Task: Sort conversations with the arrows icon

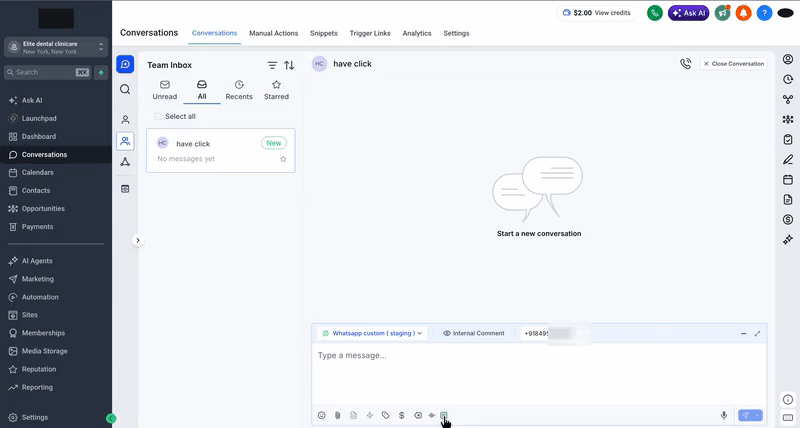Action: [x=289, y=65]
